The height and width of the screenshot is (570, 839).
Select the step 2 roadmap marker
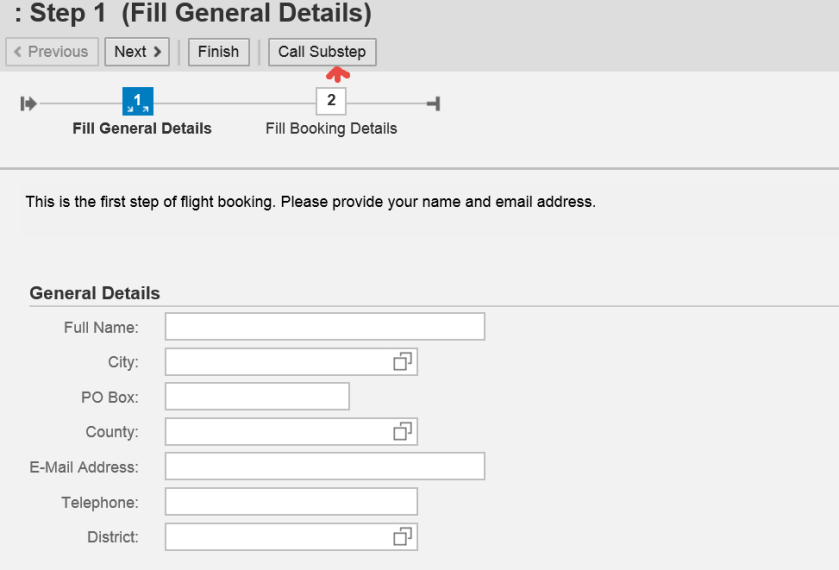[330, 102]
